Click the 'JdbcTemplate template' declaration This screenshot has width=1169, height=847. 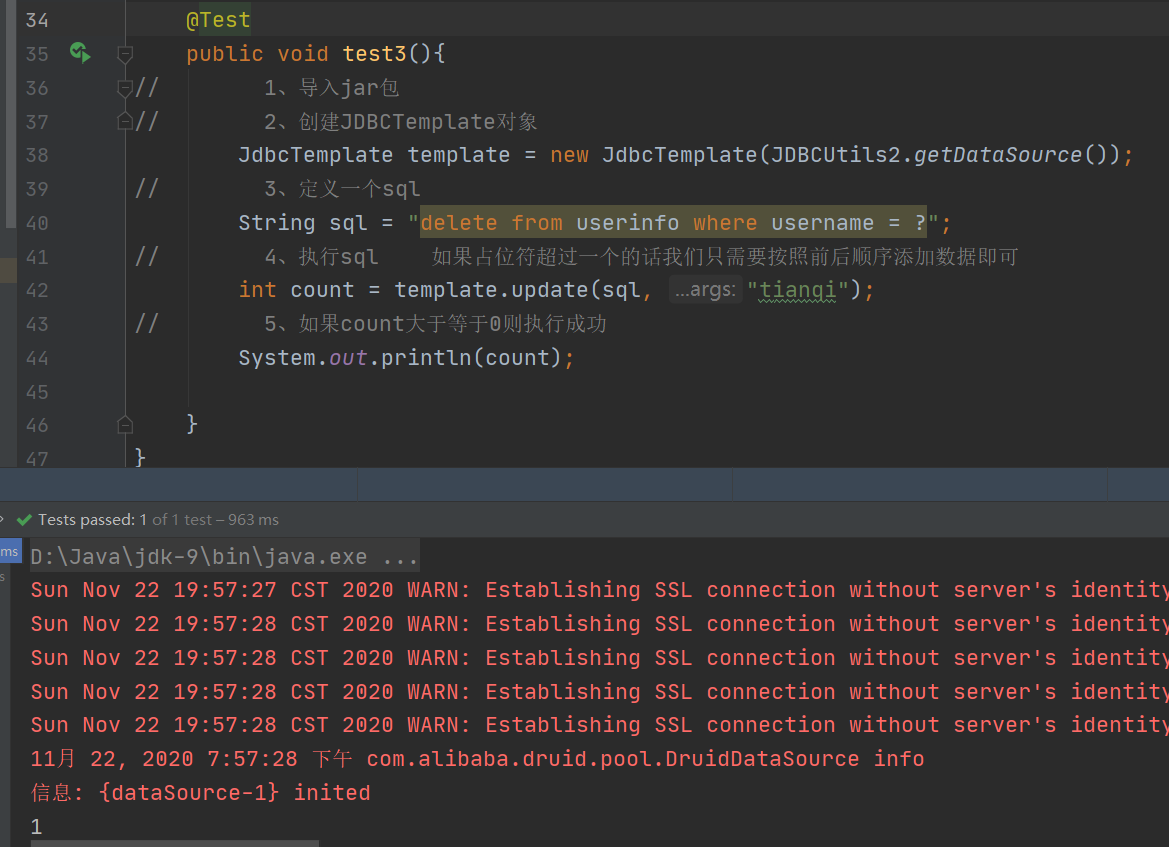tap(374, 154)
